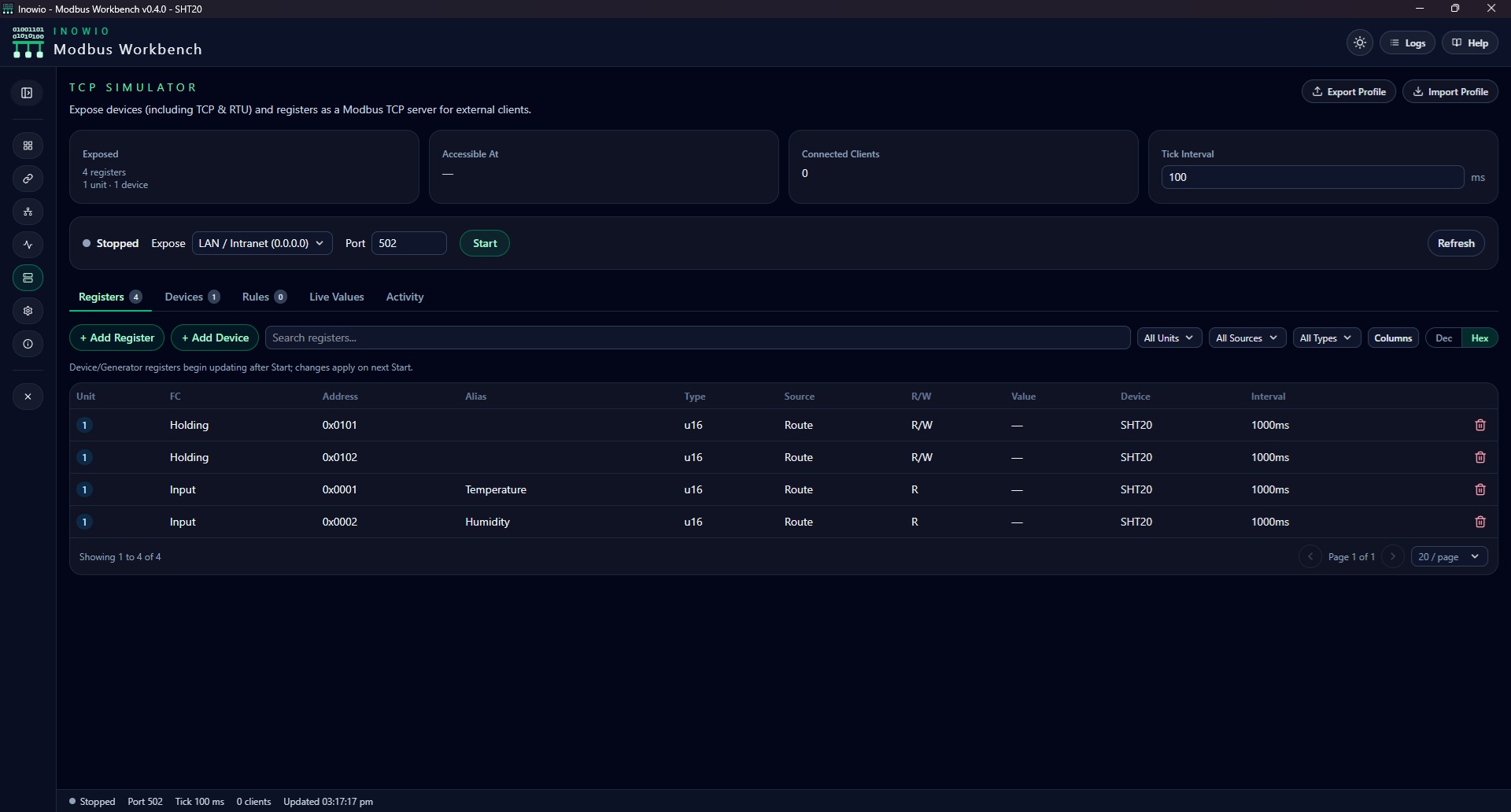Click 'Showing 1 to 4 of 4' text

[x=120, y=556]
